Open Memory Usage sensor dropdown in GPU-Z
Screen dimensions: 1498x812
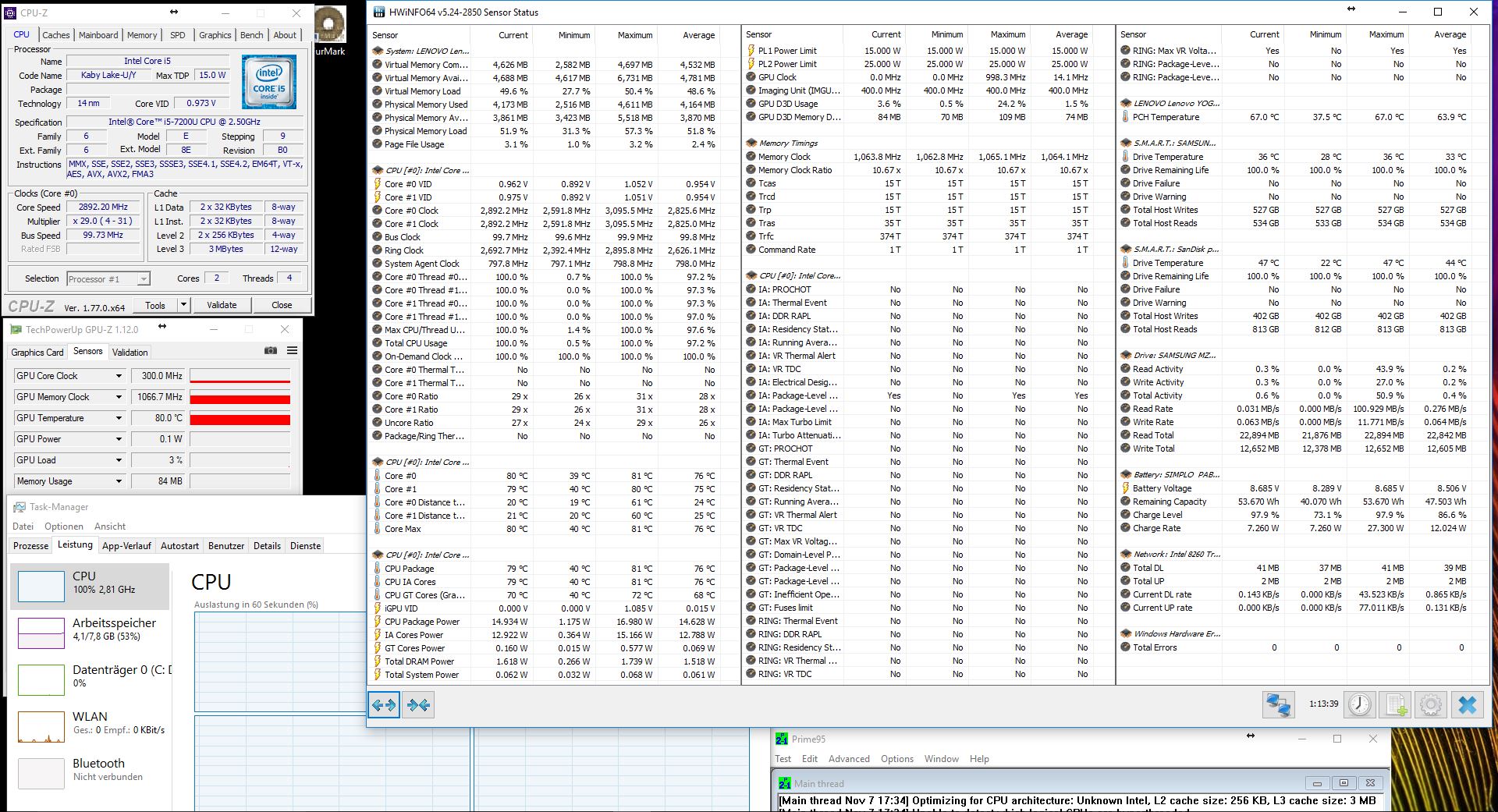[x=119, y=481]
